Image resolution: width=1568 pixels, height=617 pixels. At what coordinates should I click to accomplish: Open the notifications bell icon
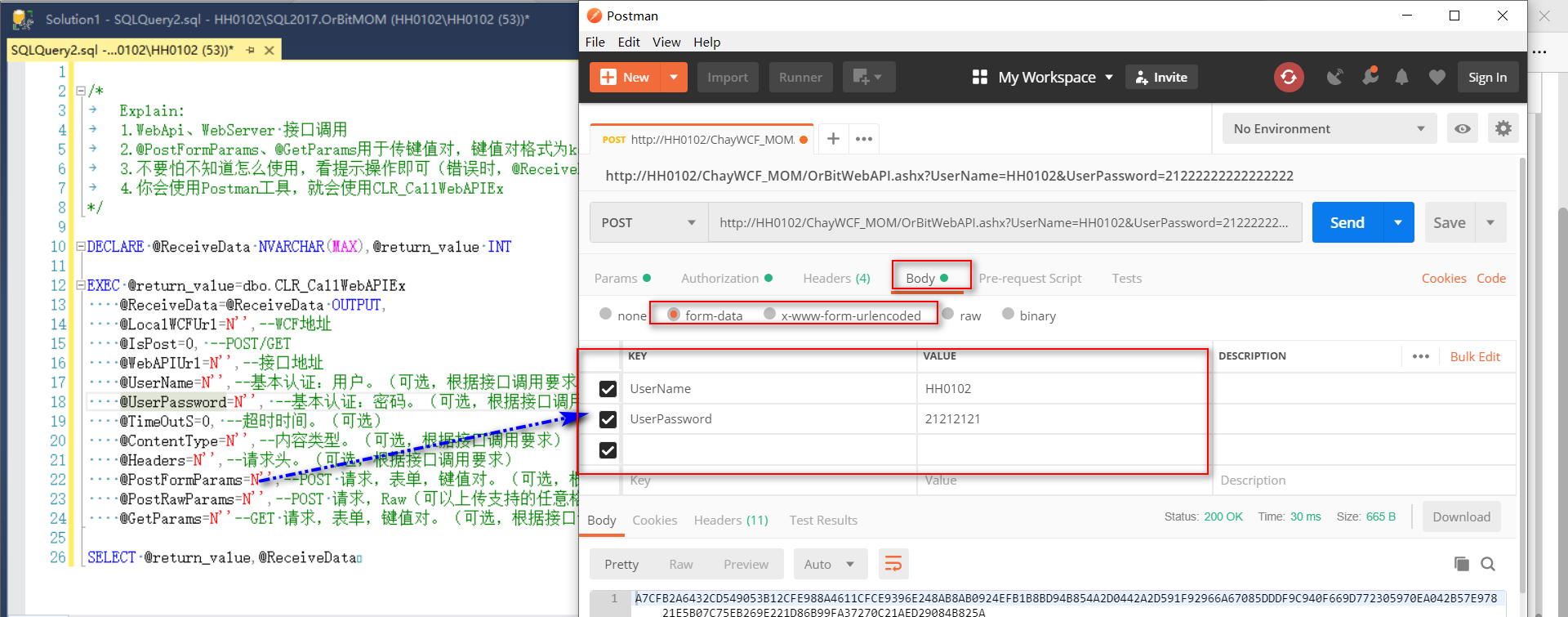(1401, 77)
